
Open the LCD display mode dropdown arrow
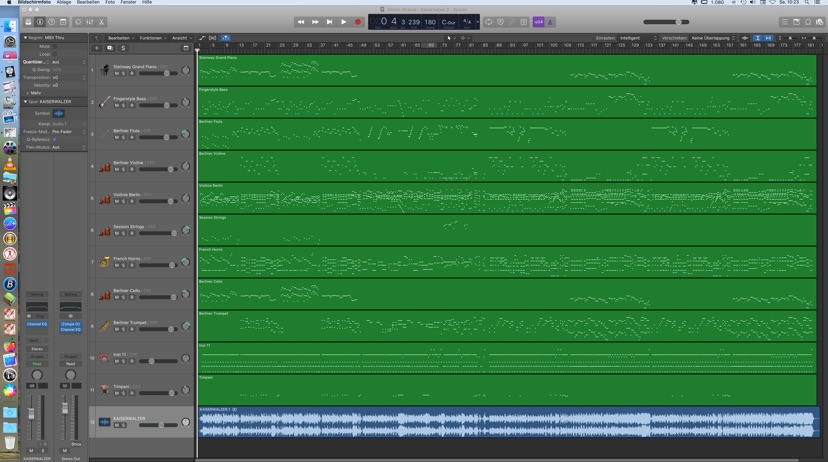pos(477,22)
